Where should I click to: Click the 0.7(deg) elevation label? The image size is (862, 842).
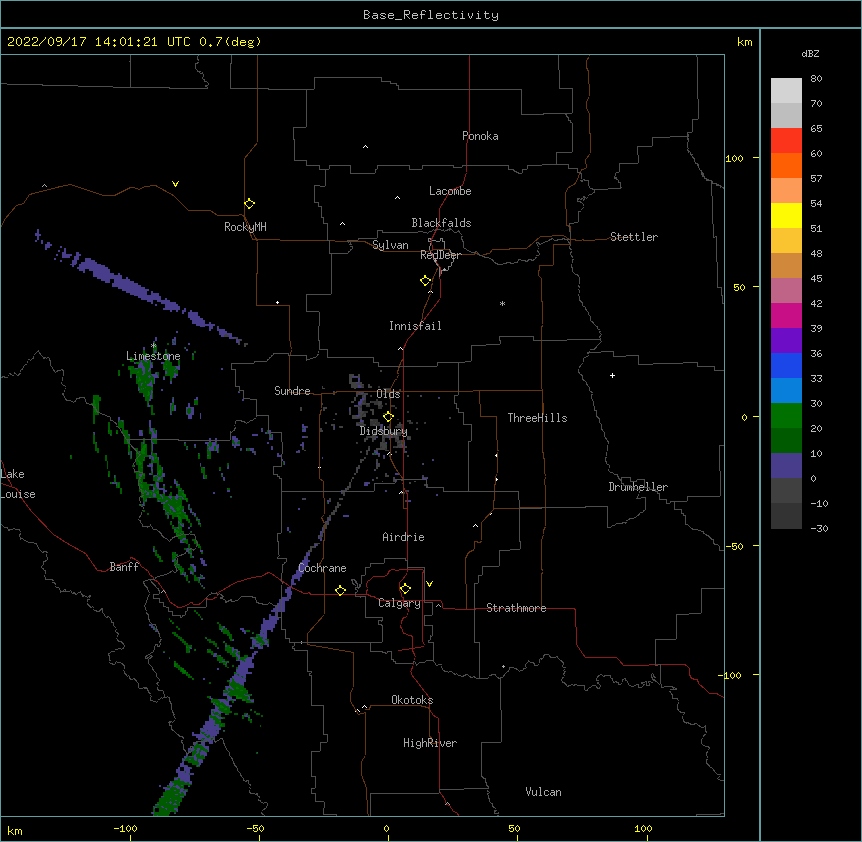point(230,42)
